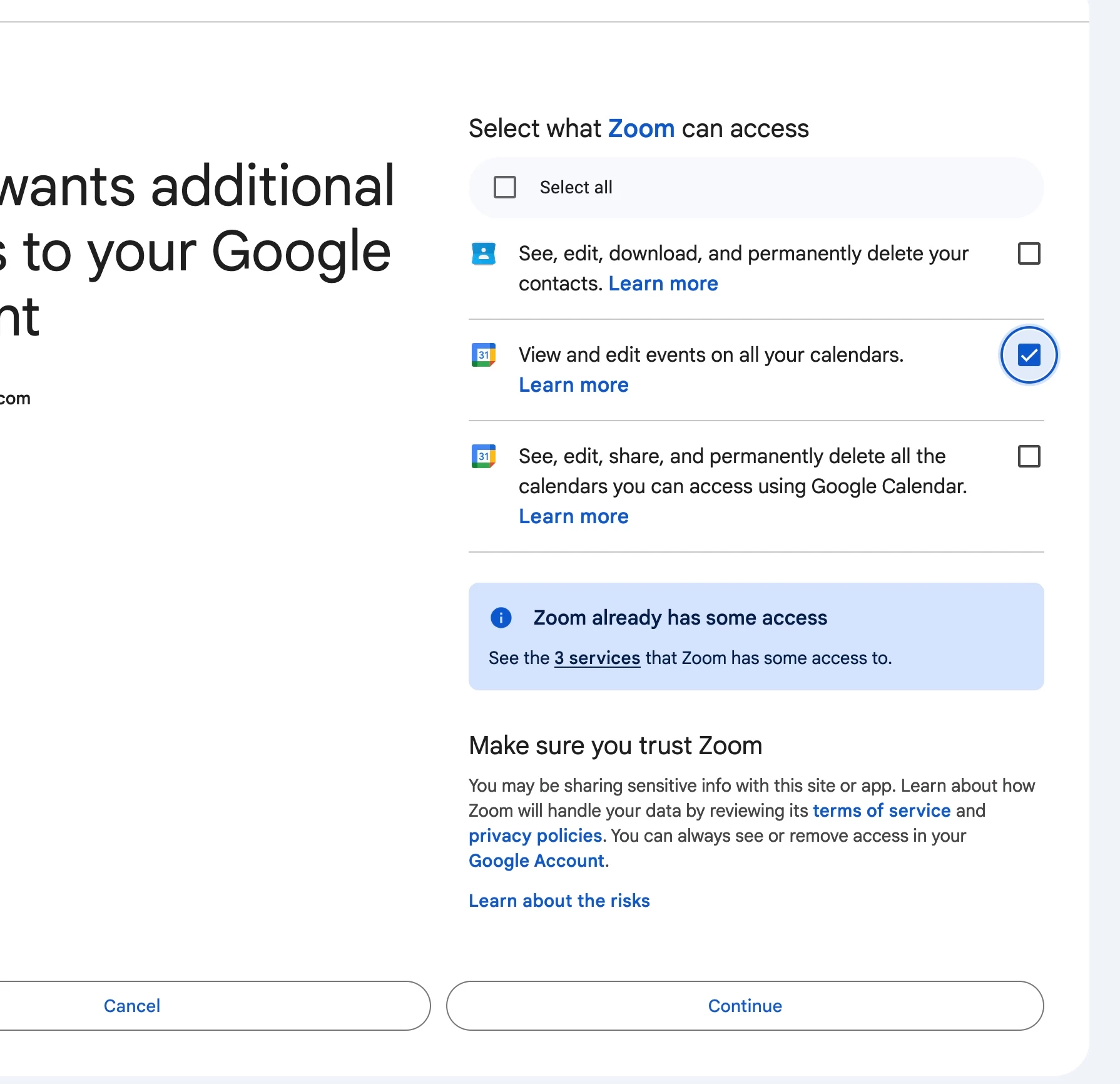The width and height of the screenshot is (1120, 1084).
Task: Open Zoom's terms of service link
Action: 881,810
